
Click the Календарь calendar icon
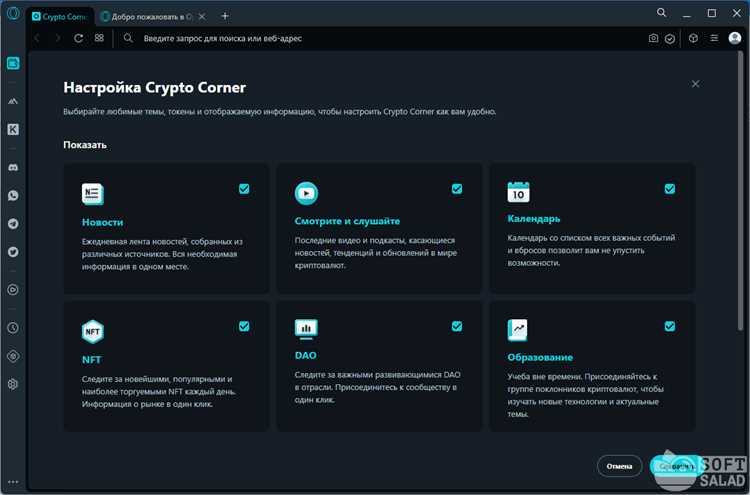(x=518, y=192)
